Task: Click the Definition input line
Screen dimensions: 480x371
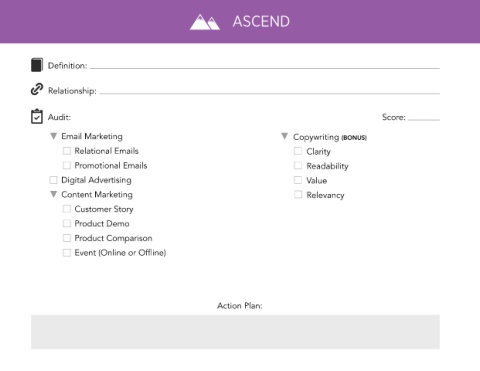Action: click(265, 66)
